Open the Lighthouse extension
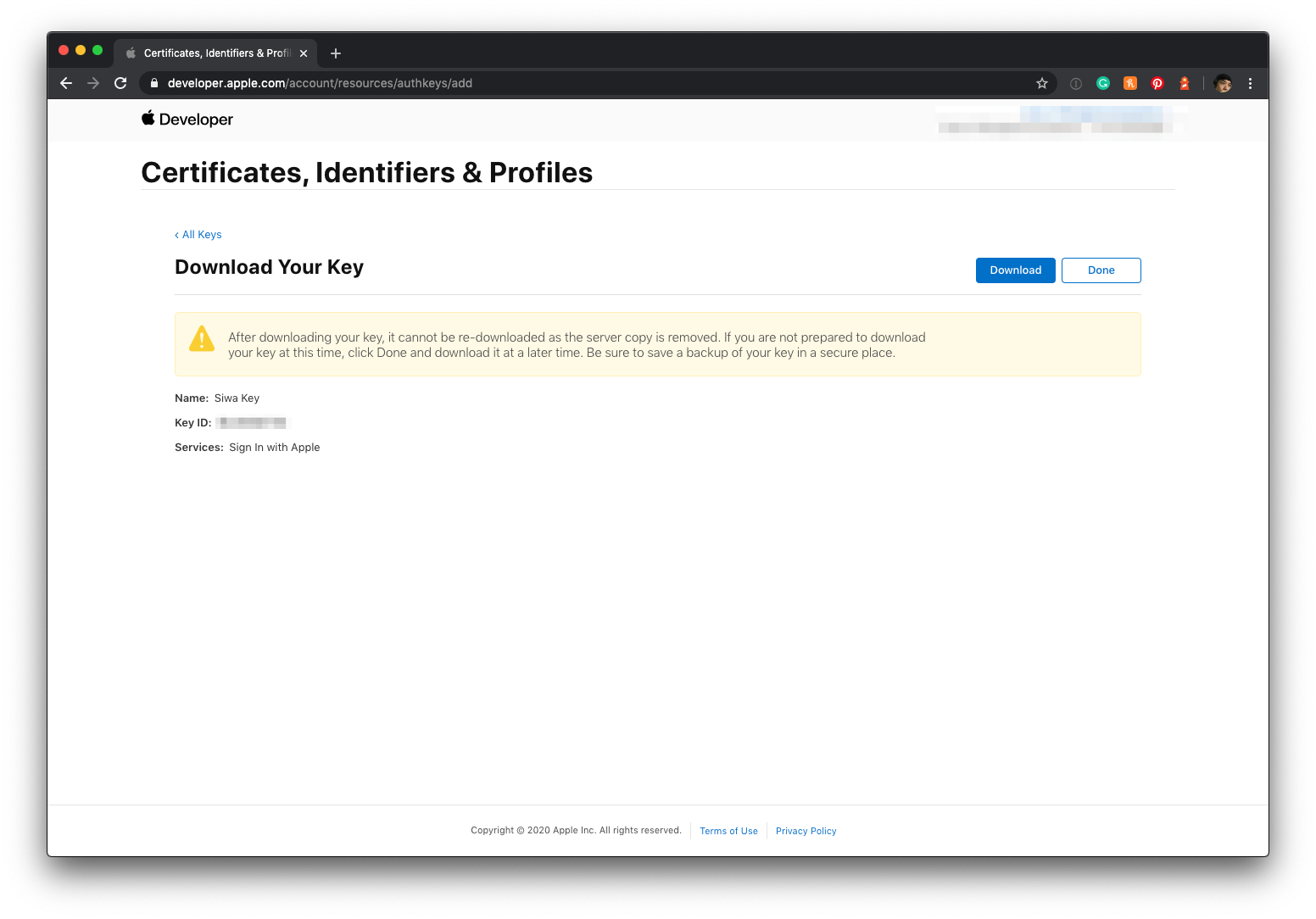The image size is (1316, 919). 1185,83
